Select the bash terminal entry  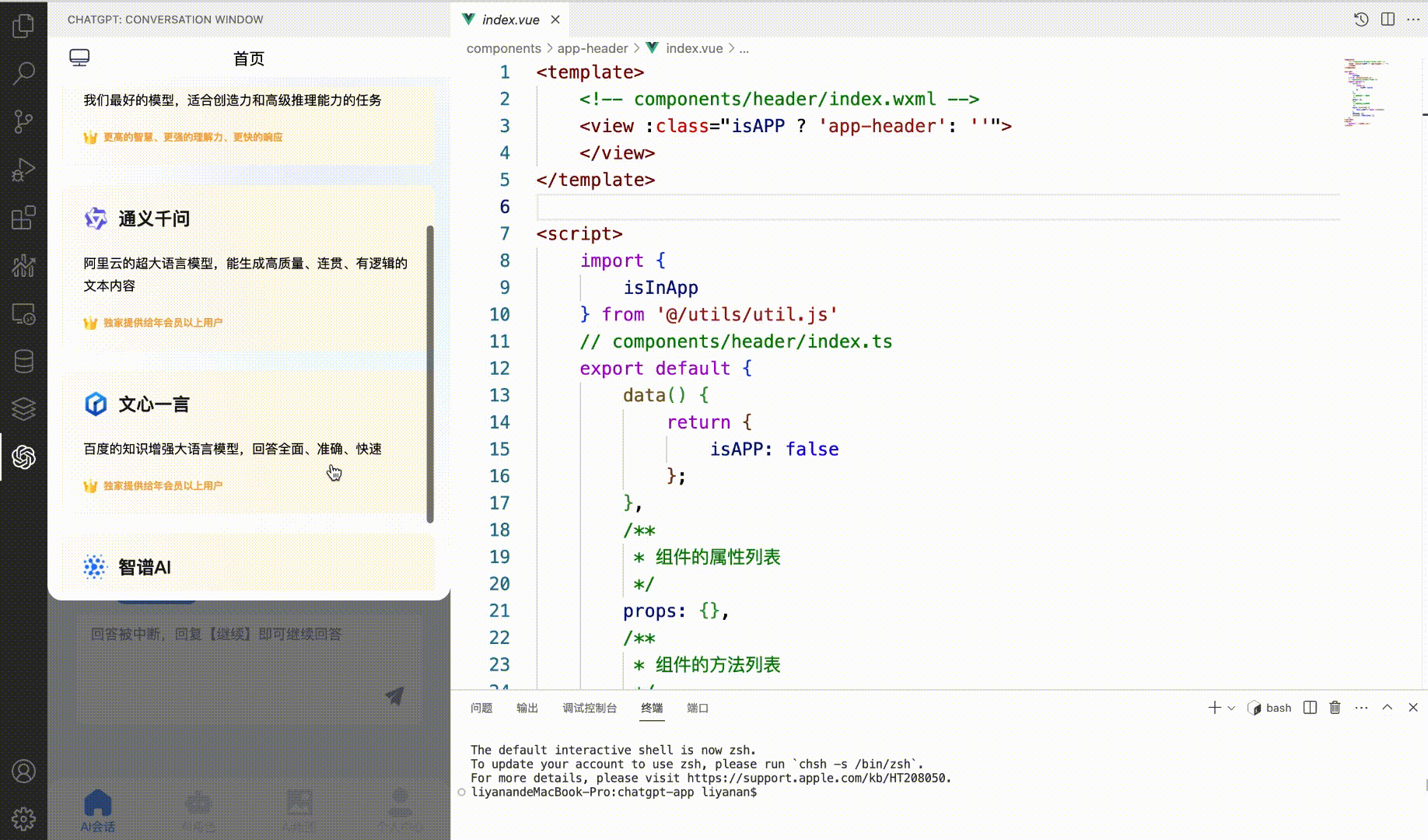[1269, 708]
